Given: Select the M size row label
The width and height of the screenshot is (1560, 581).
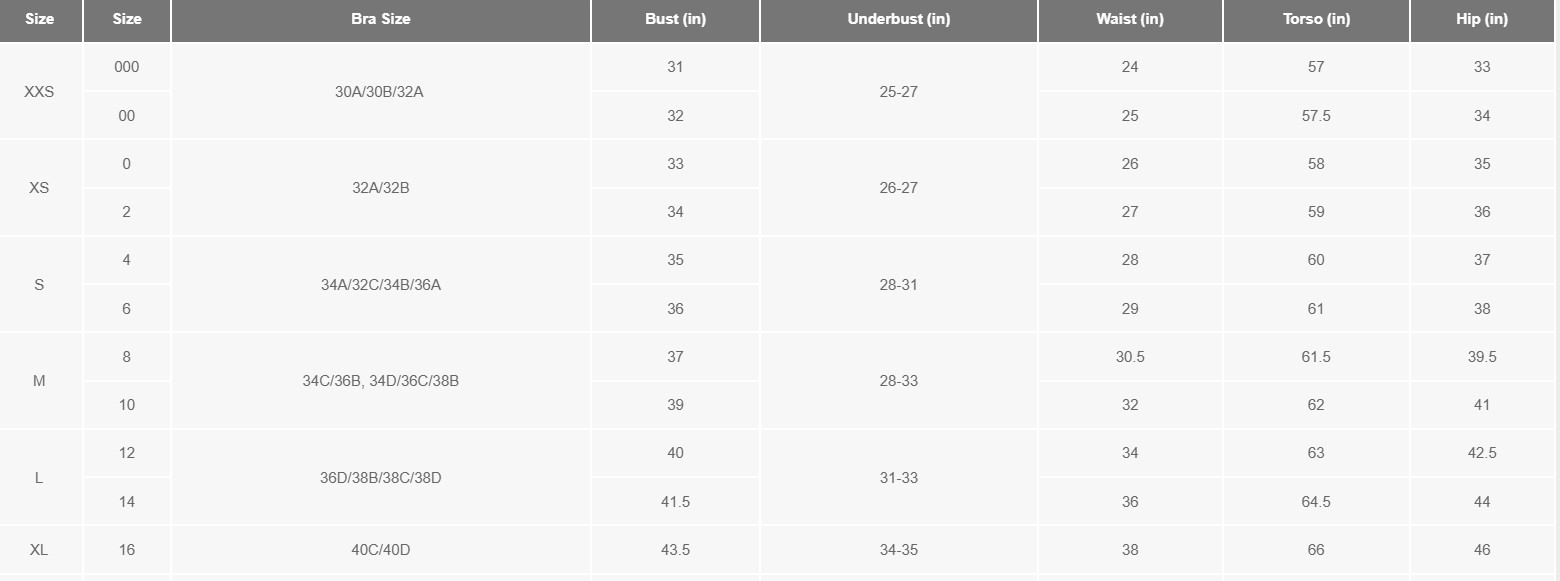Looking at the screenshot, I should [x=40, y=381].
